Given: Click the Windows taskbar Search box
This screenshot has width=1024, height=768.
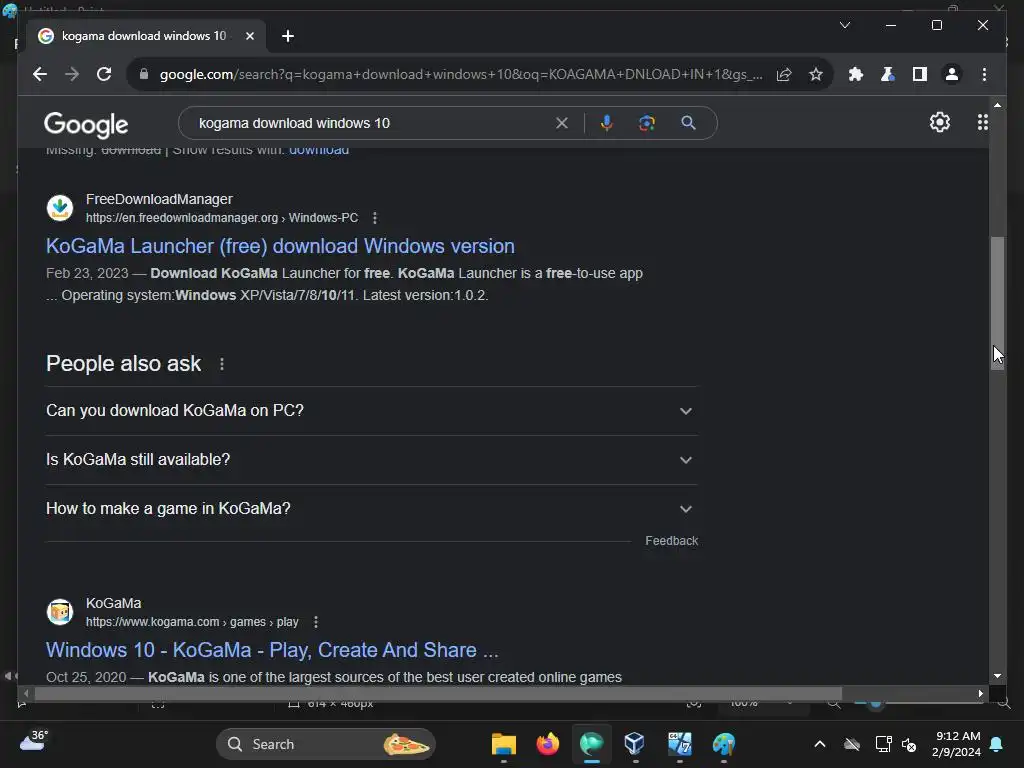Looking at the screenshot, I should coord(326,744).
